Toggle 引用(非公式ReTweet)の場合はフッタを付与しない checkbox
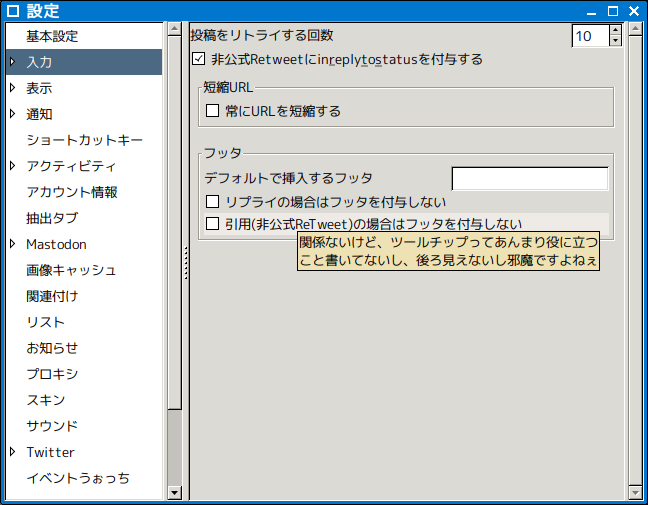 [212, 224]
